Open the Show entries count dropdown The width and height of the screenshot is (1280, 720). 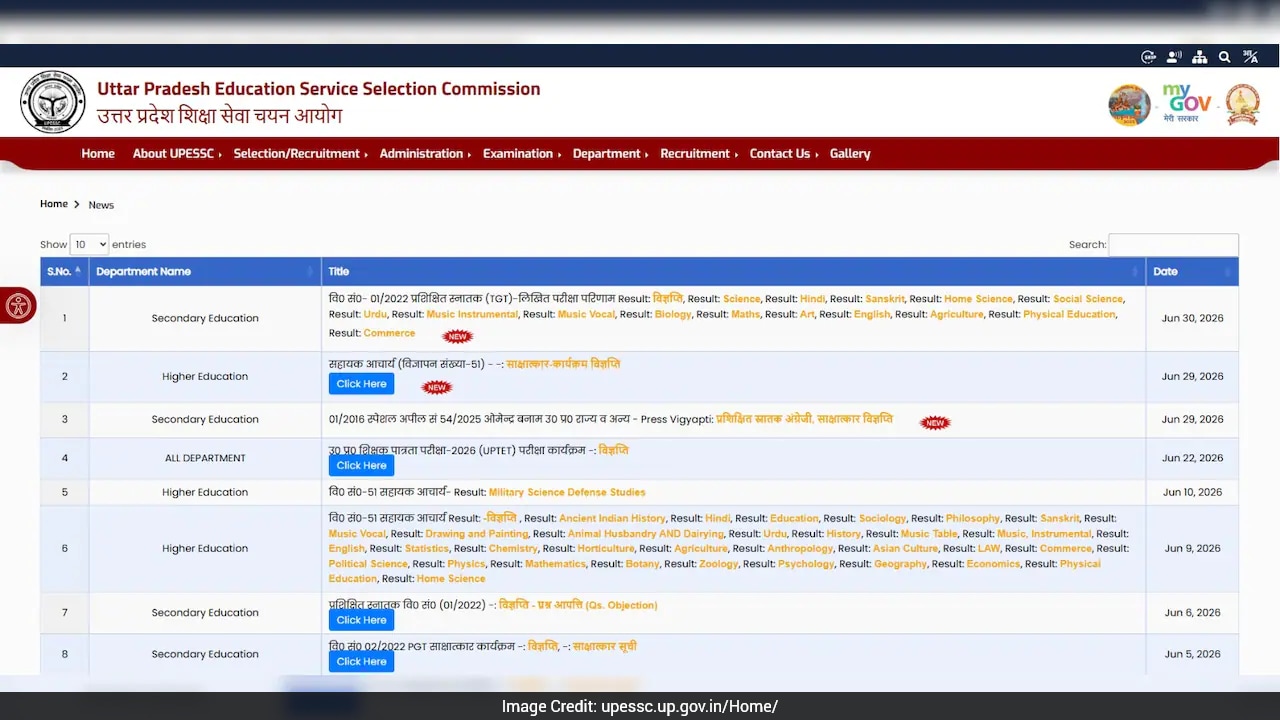[x=90, y=244]
